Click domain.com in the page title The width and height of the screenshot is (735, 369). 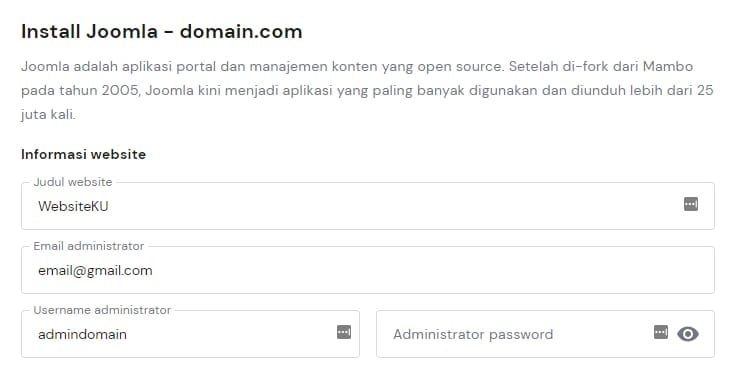[241, 31]
